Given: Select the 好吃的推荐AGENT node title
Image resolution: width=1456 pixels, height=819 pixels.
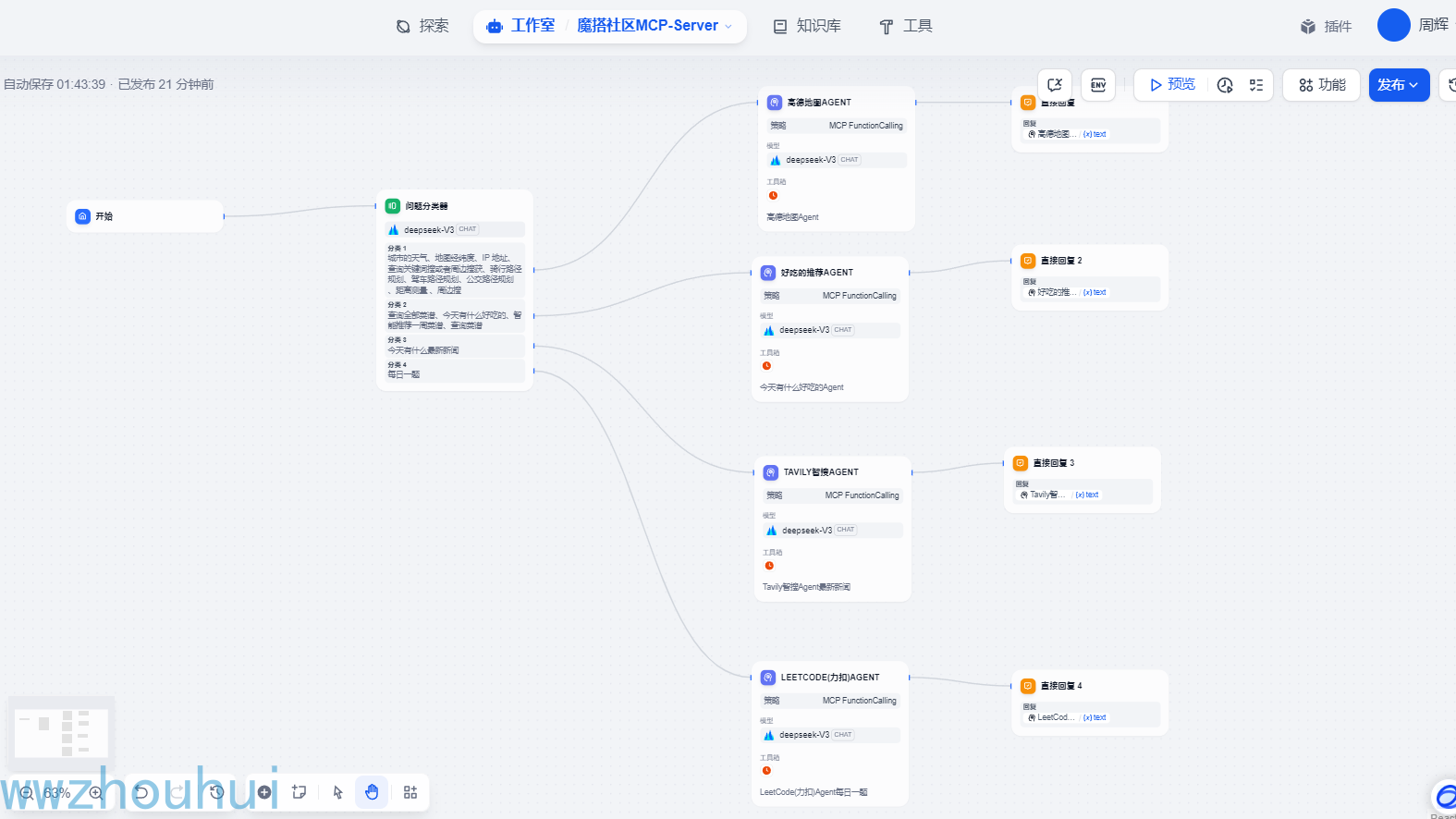Looking at the screenshot, I should coord(817,273).
